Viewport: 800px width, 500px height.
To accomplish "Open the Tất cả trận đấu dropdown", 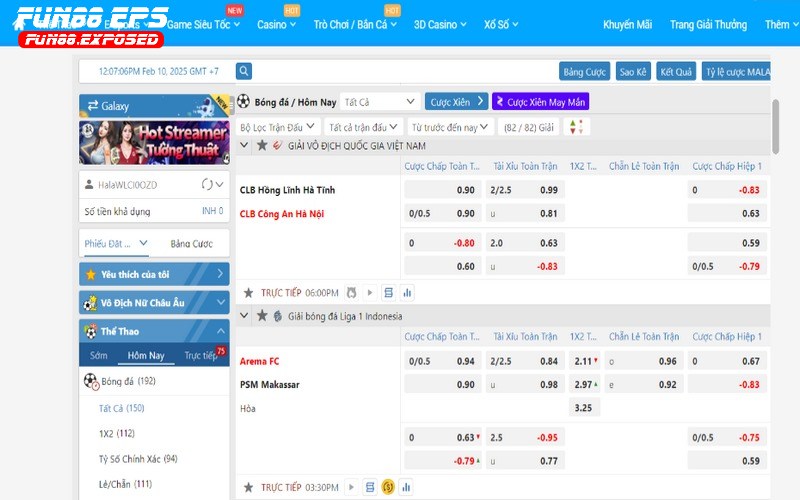I will pyautogui.click(x=363, y=127).
